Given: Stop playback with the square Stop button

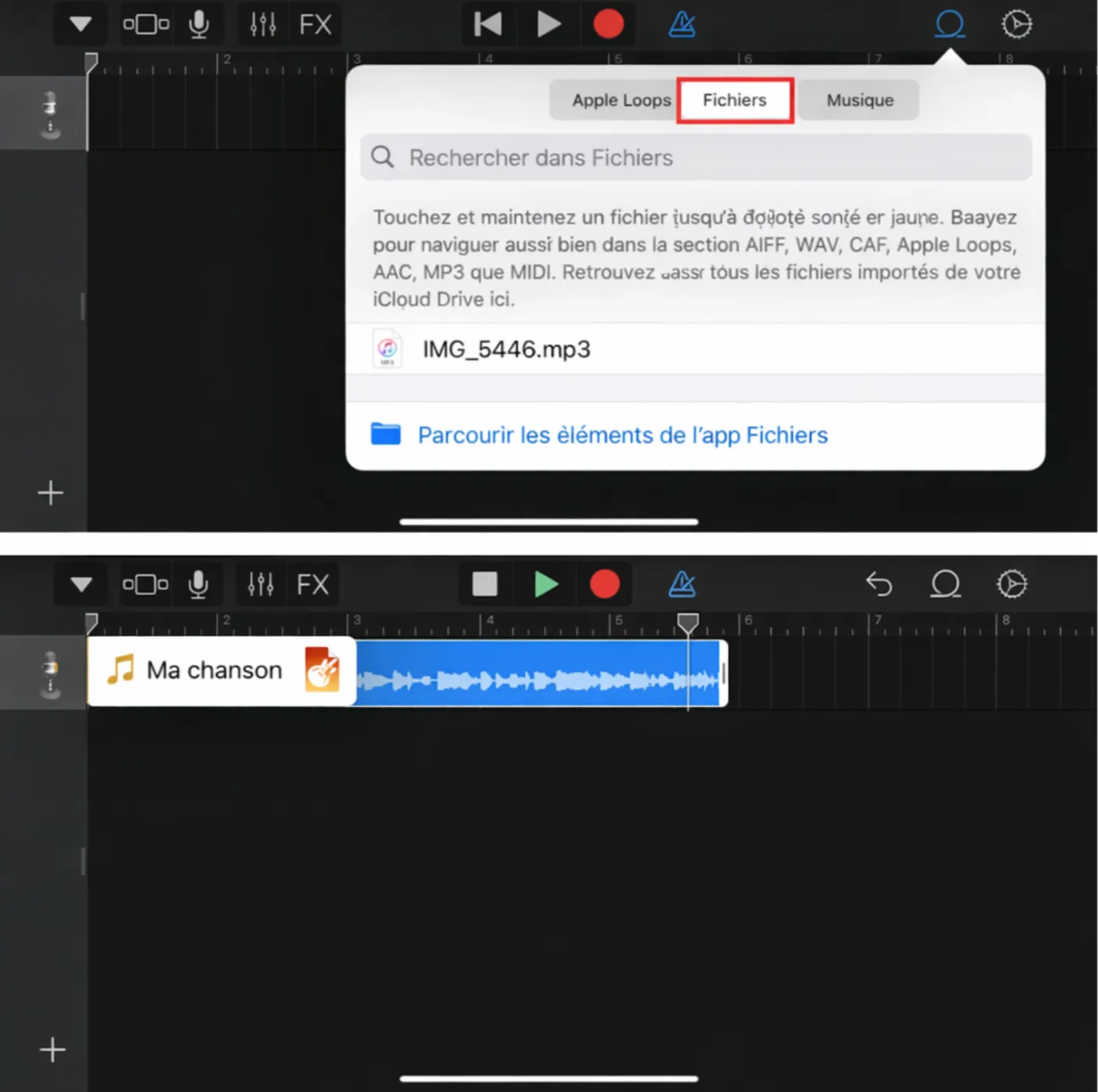Looking at the screenshot, I should pos(485,583).
